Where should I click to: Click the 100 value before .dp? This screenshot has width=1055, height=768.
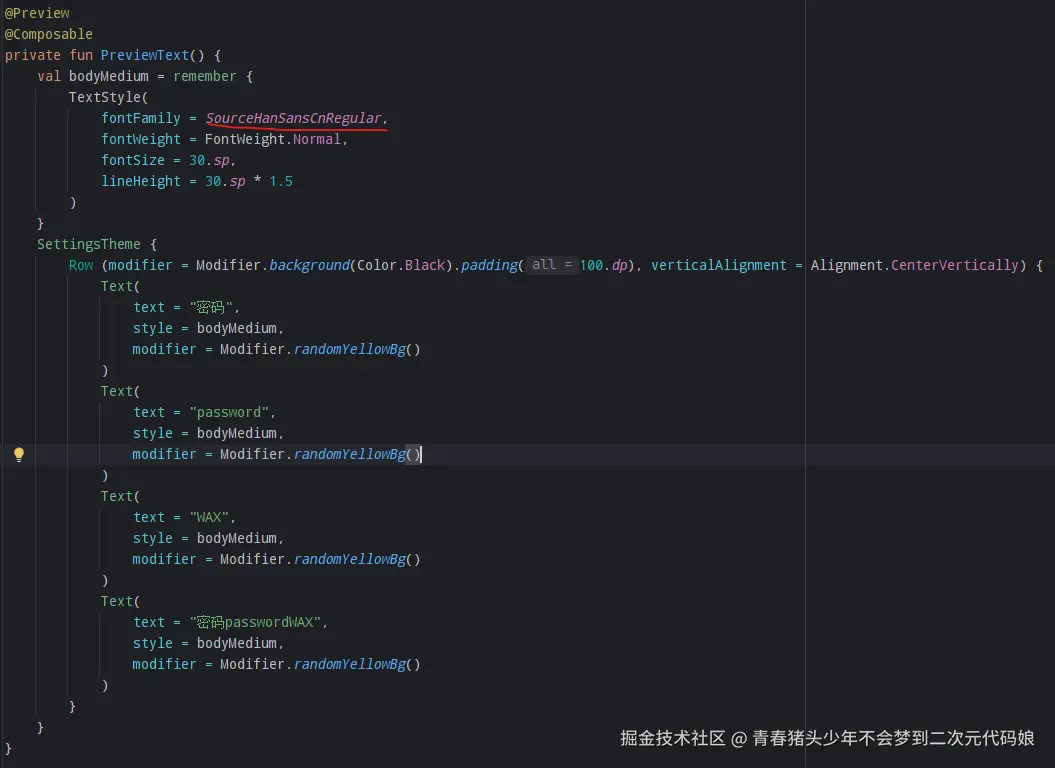pos(591,265)
